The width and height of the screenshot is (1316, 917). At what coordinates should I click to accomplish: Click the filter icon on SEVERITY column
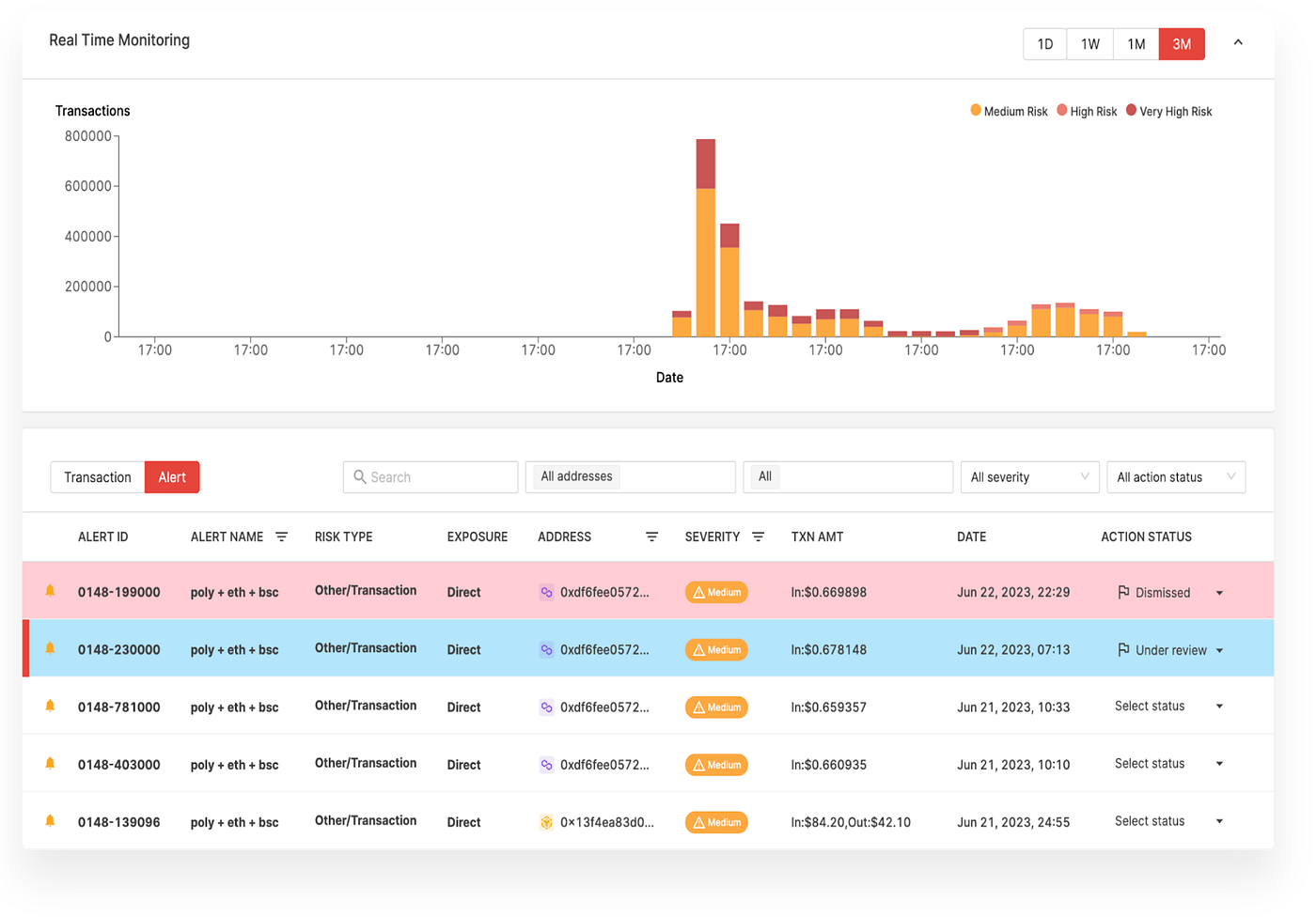(x=758, y=536)
